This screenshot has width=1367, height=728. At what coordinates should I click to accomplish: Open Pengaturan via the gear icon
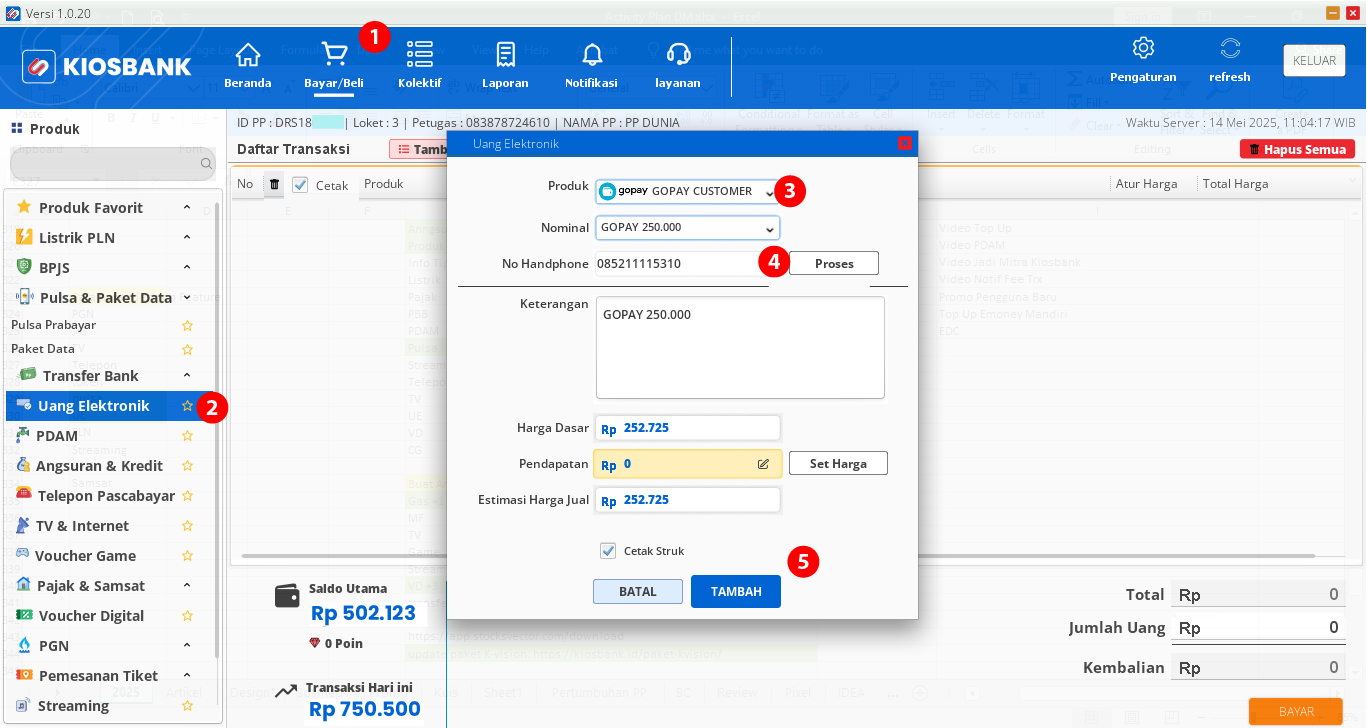coord(1142,47)
